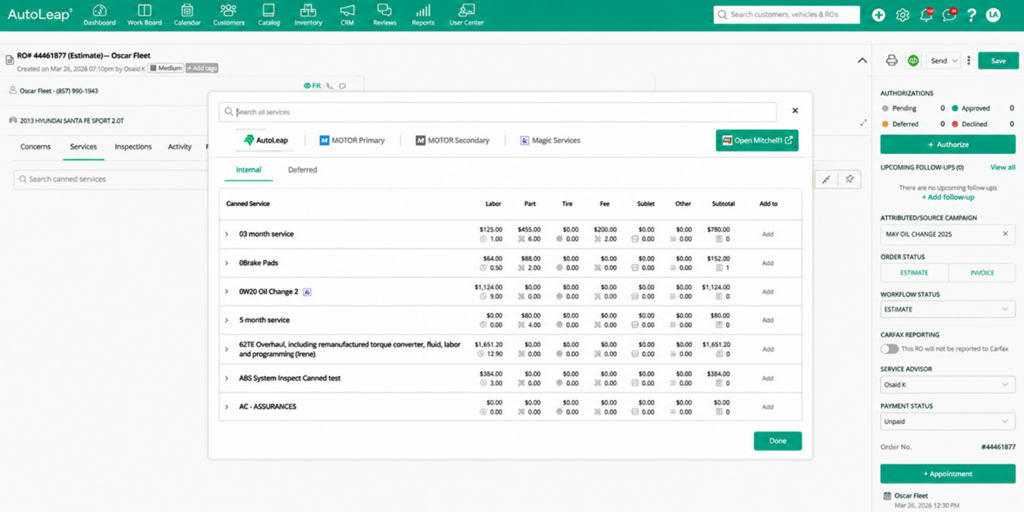Click the pin icon beside the search bar
The image size is (1024, 512).
pyautogui.click(x=849, y=179)
